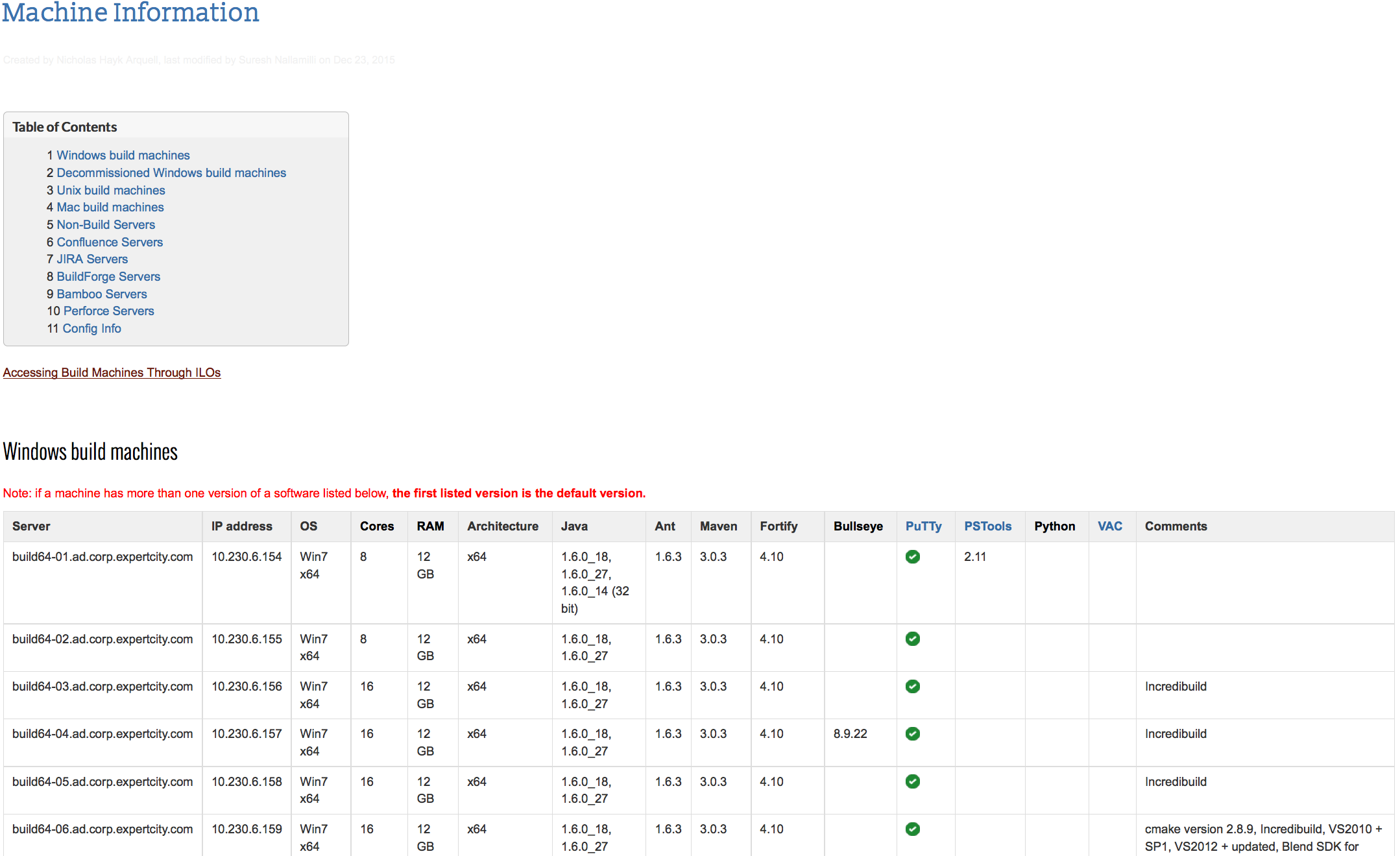Go to Bamboo Servers section
This screenshot has width=1400, height=856.
[x=102, y=294]
